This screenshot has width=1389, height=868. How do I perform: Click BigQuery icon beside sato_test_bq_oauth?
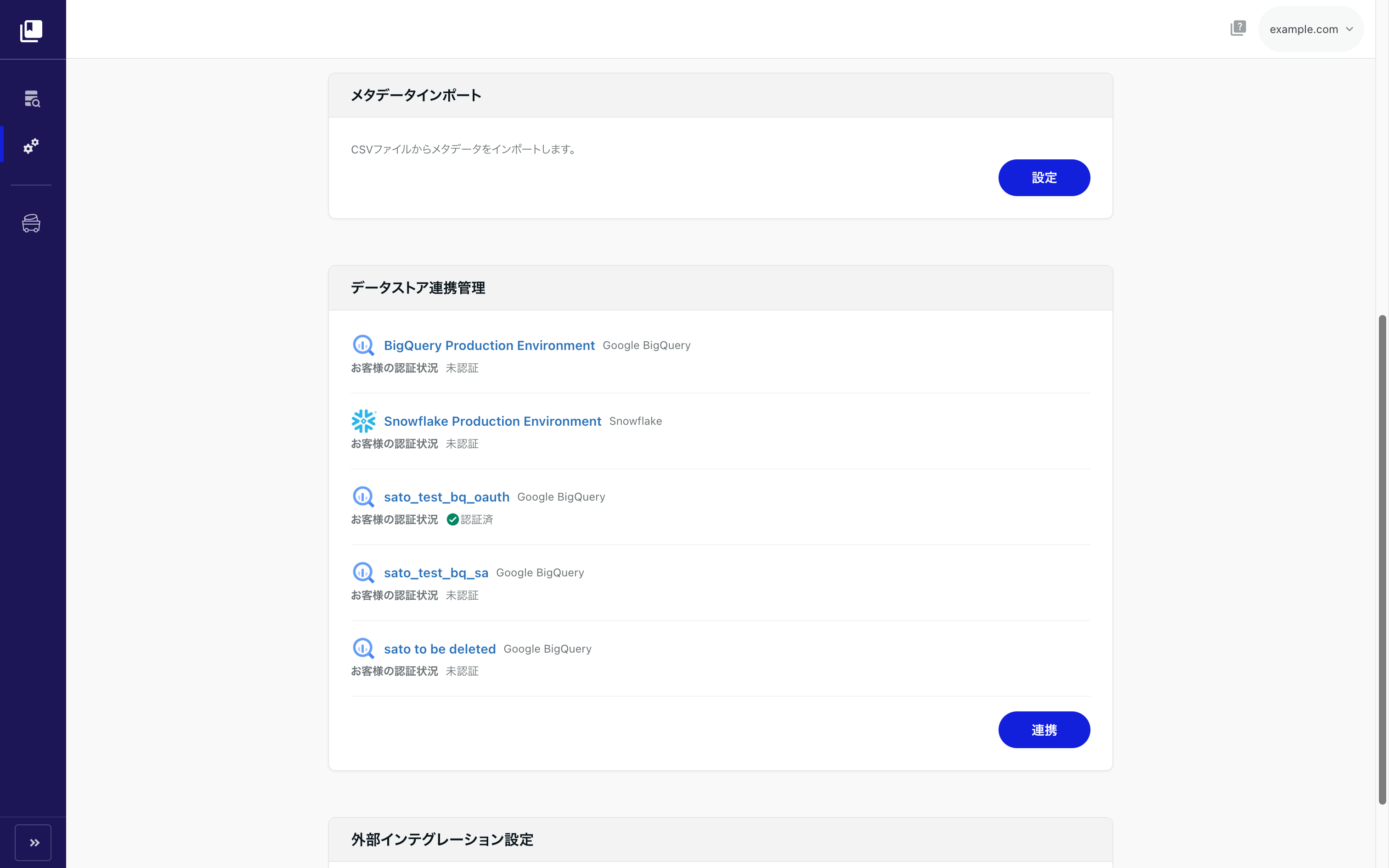coord(363,496)
